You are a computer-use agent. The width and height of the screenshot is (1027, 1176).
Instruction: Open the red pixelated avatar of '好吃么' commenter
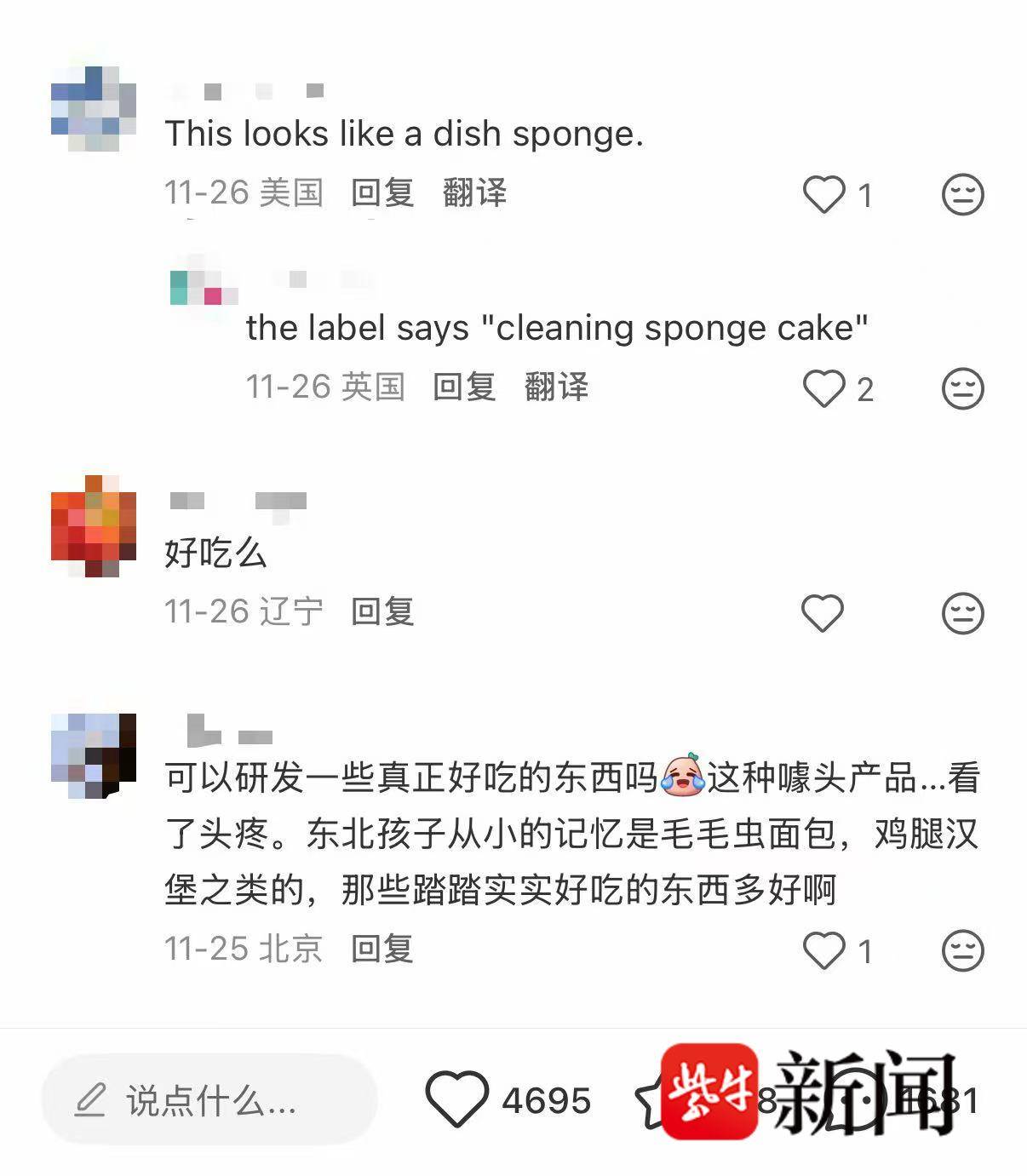pos(94,525)
